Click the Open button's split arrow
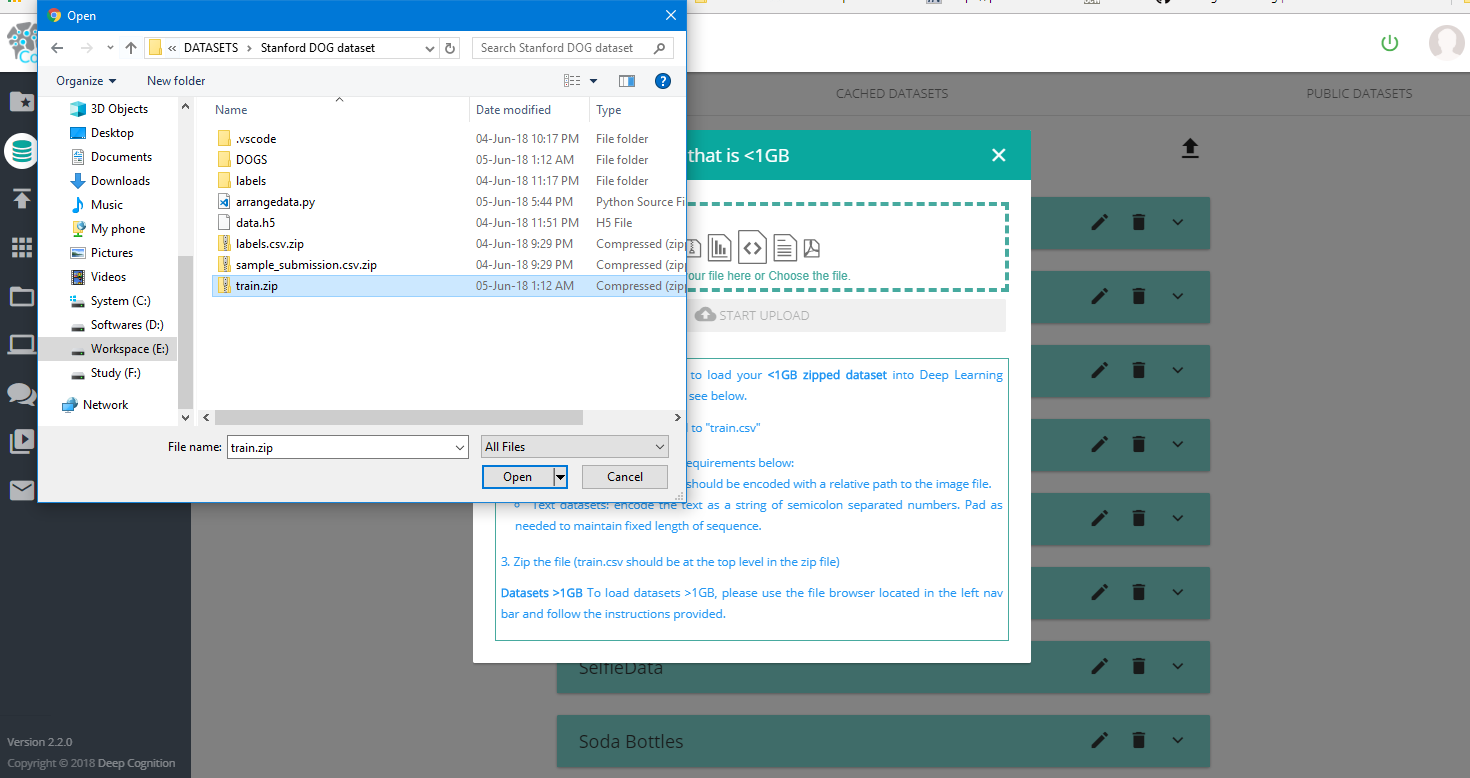 tap(561, 477)
